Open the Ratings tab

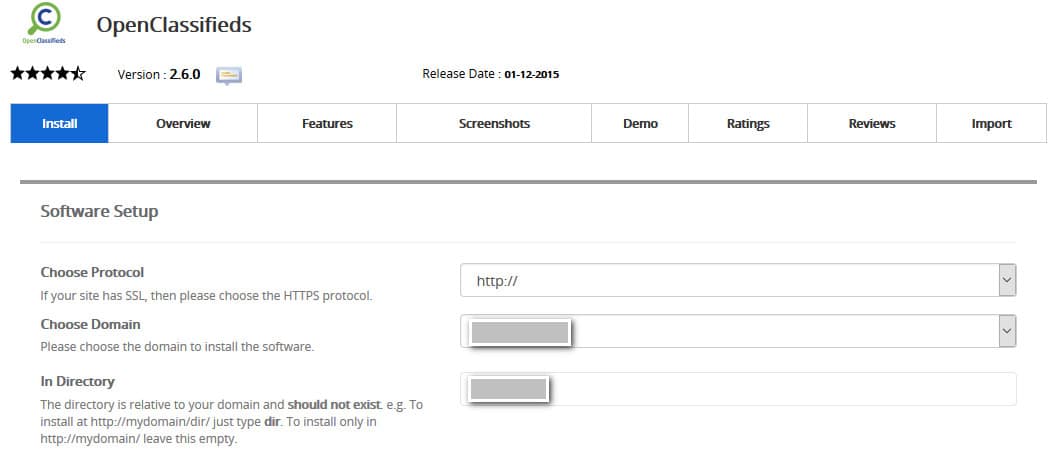click(748, 124)
